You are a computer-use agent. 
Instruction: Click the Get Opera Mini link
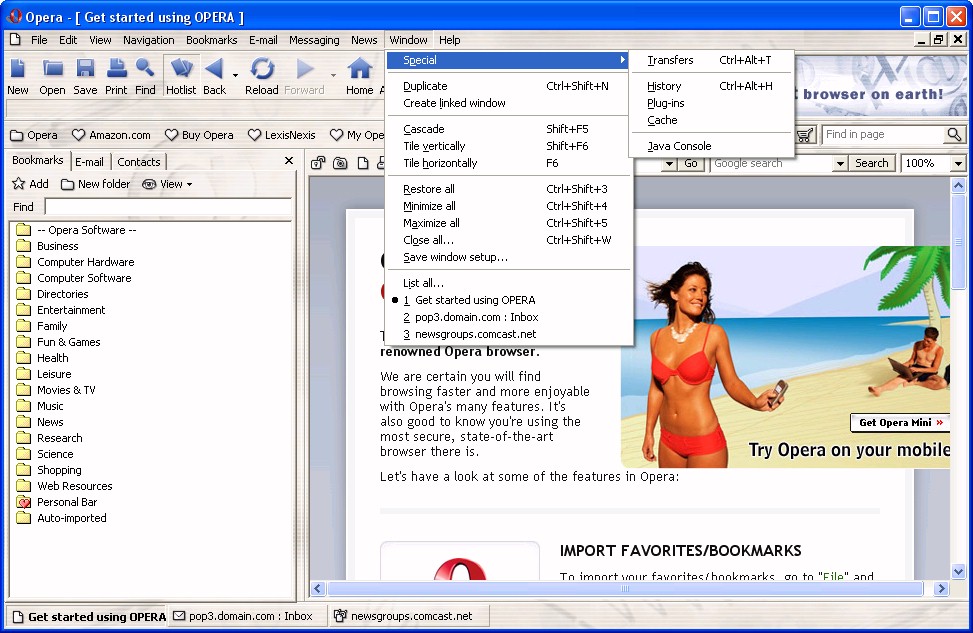point(900,423)
